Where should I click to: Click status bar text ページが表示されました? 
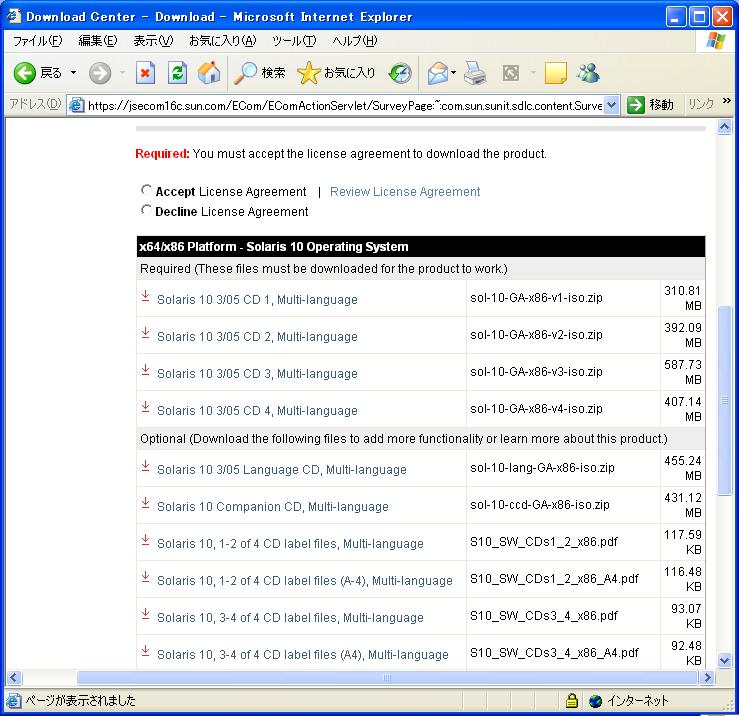[80, 700]
